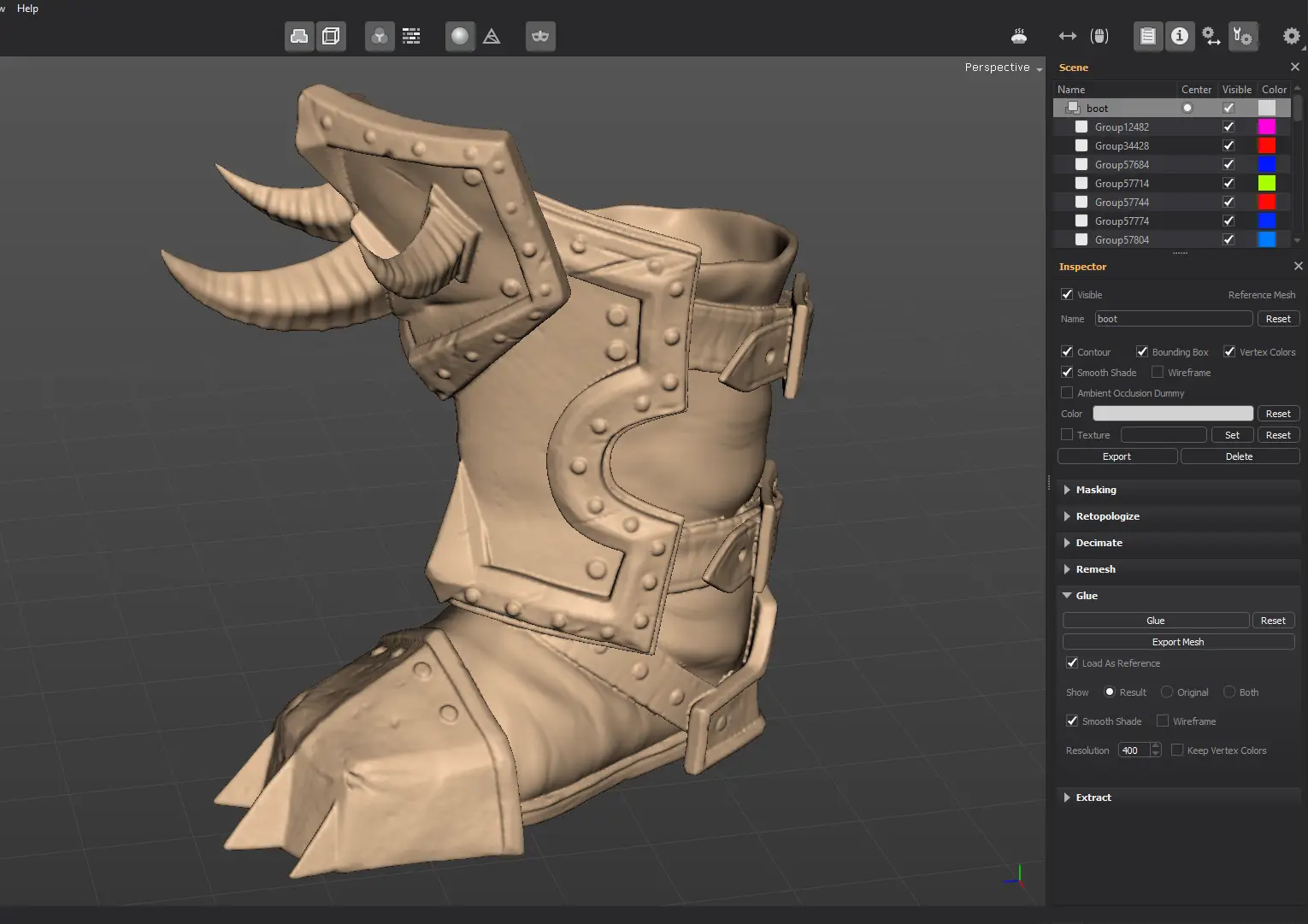Toggle the Contour checkbox

[1067, 351]
